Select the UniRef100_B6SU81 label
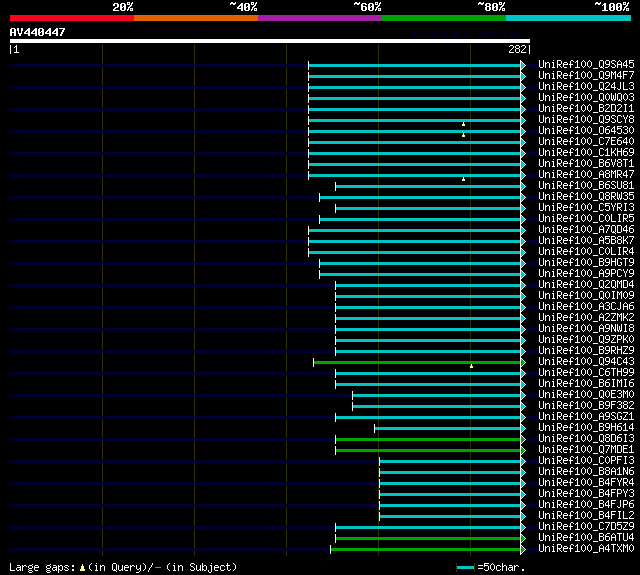Viewport: 640px width, 575px height. (x=586, y=186)
